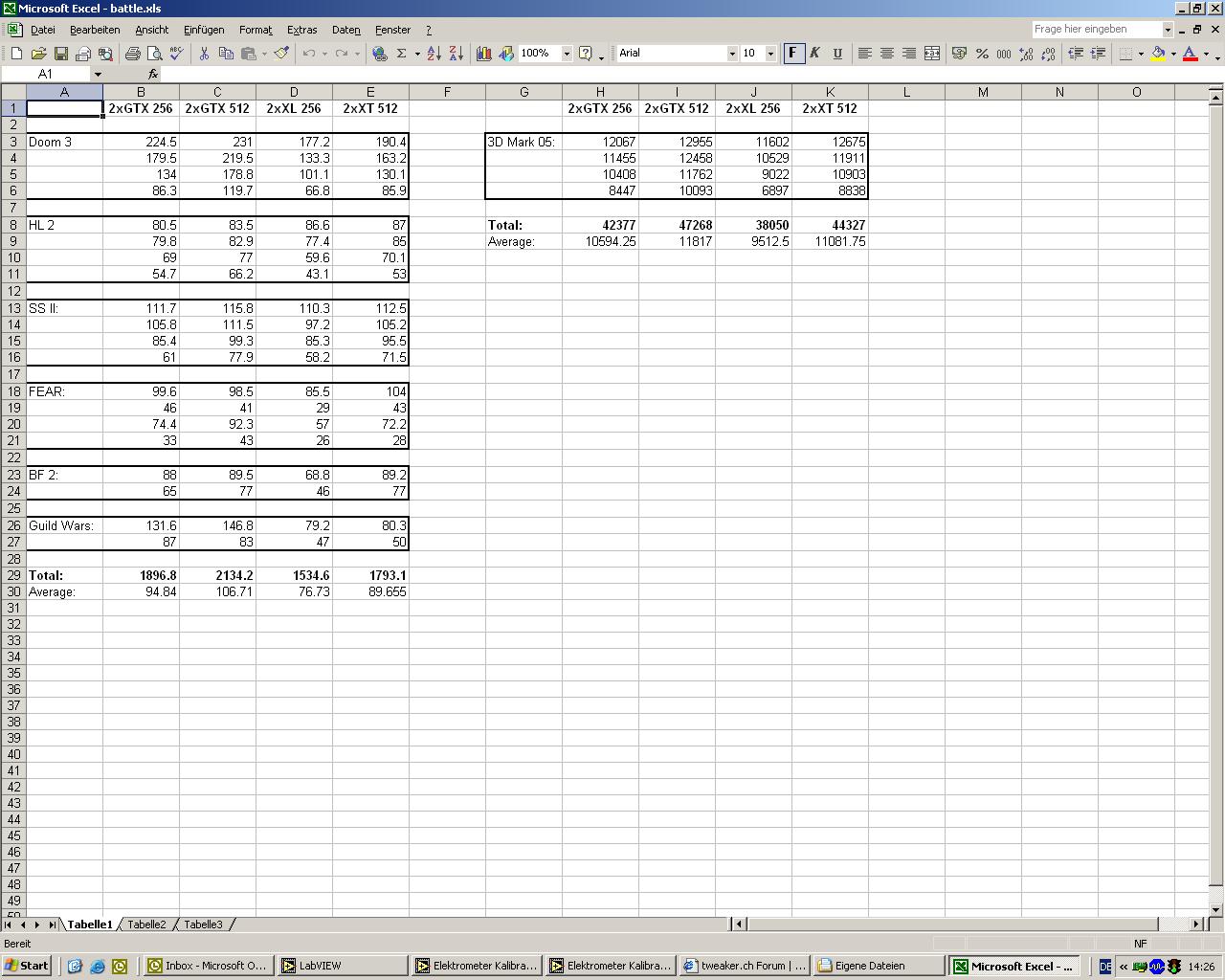The width and height of the screenshot is (1225, 980).
Task: Open the Einfügen menu
Action: (x=204, y=30)
